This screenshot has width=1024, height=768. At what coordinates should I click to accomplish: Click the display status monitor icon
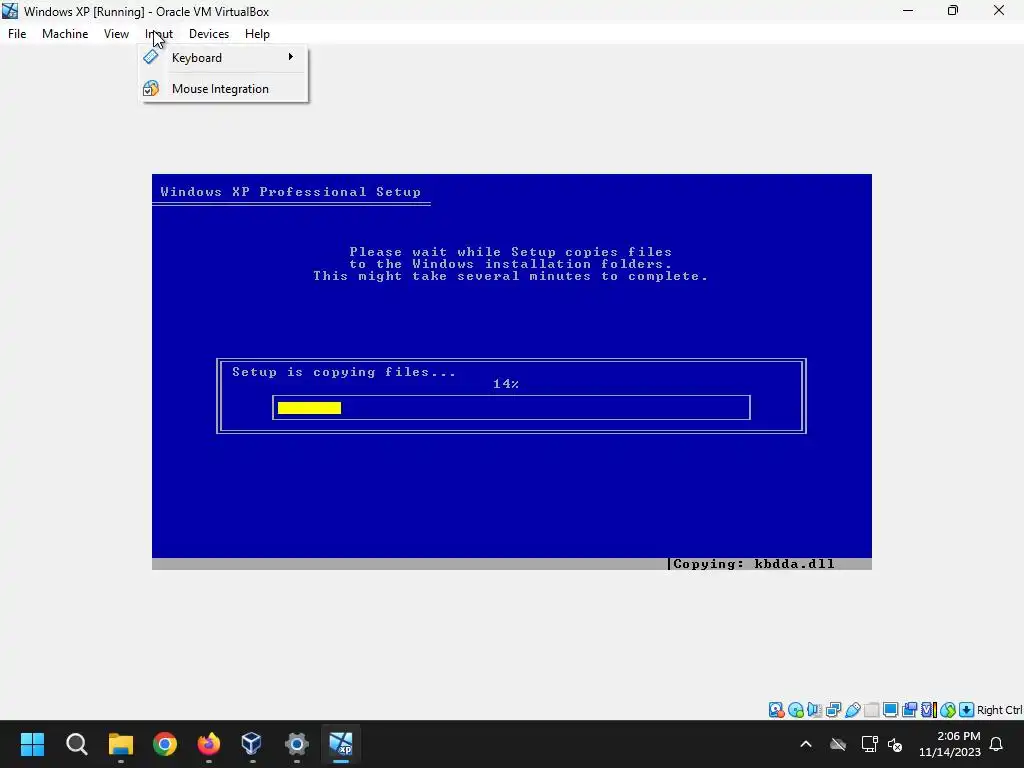coord(890,710)
